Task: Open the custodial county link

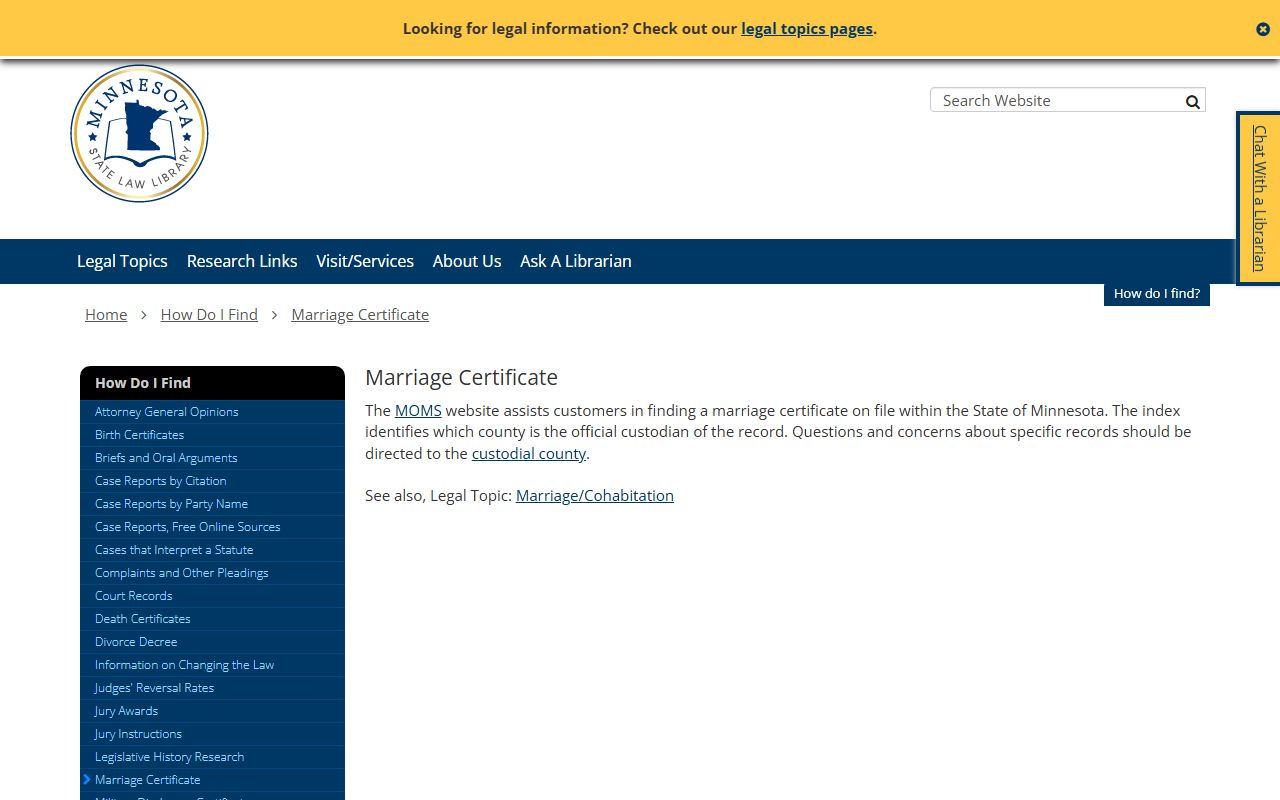Action: coord(529,453)
